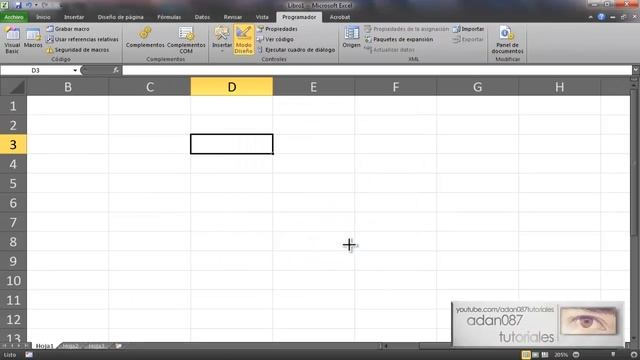Switch to Normal view in status bar
The width and height of the screenshot is (640, 360).
tap(526, 355)
